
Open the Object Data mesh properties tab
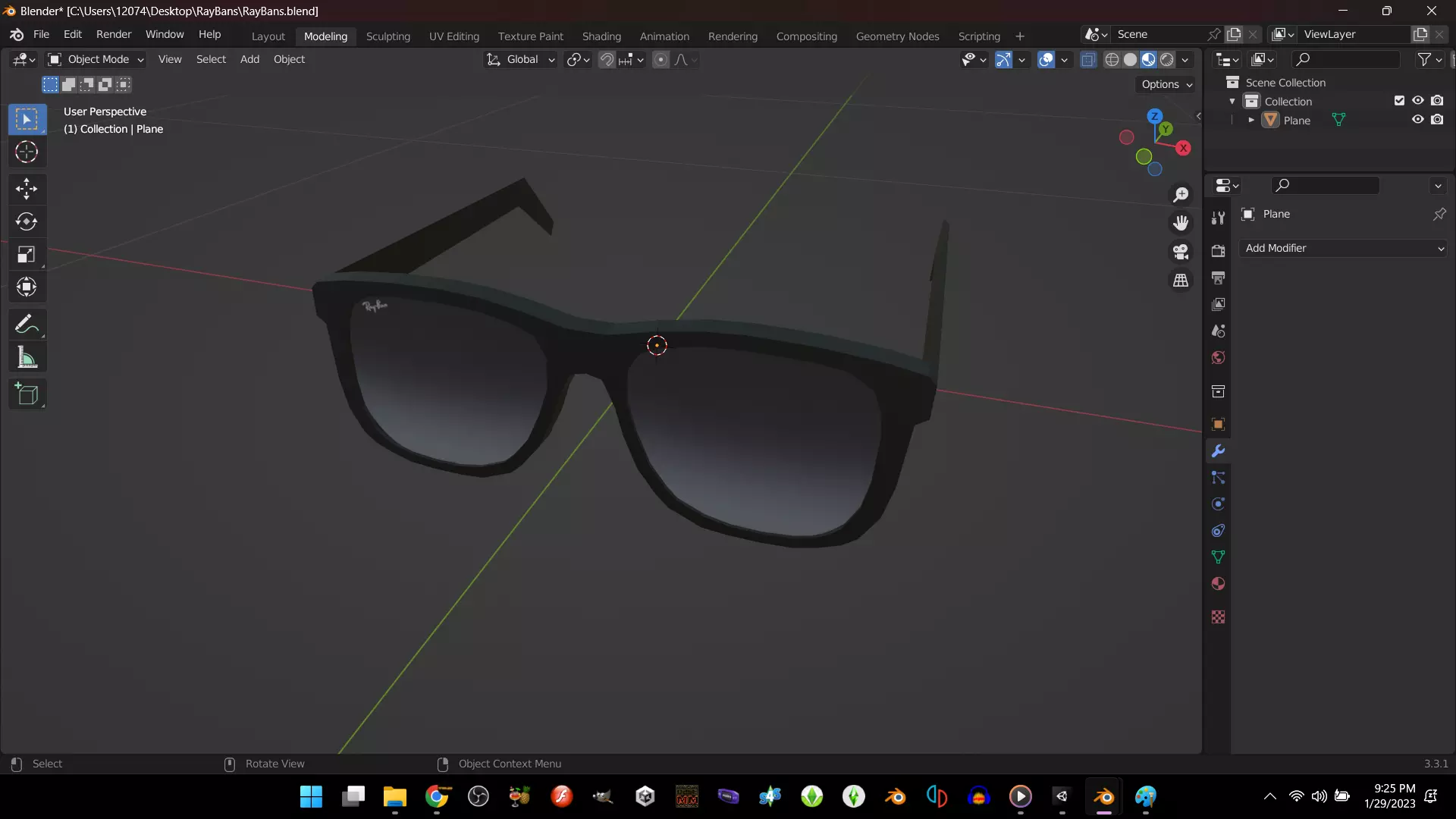[1218, 557]
